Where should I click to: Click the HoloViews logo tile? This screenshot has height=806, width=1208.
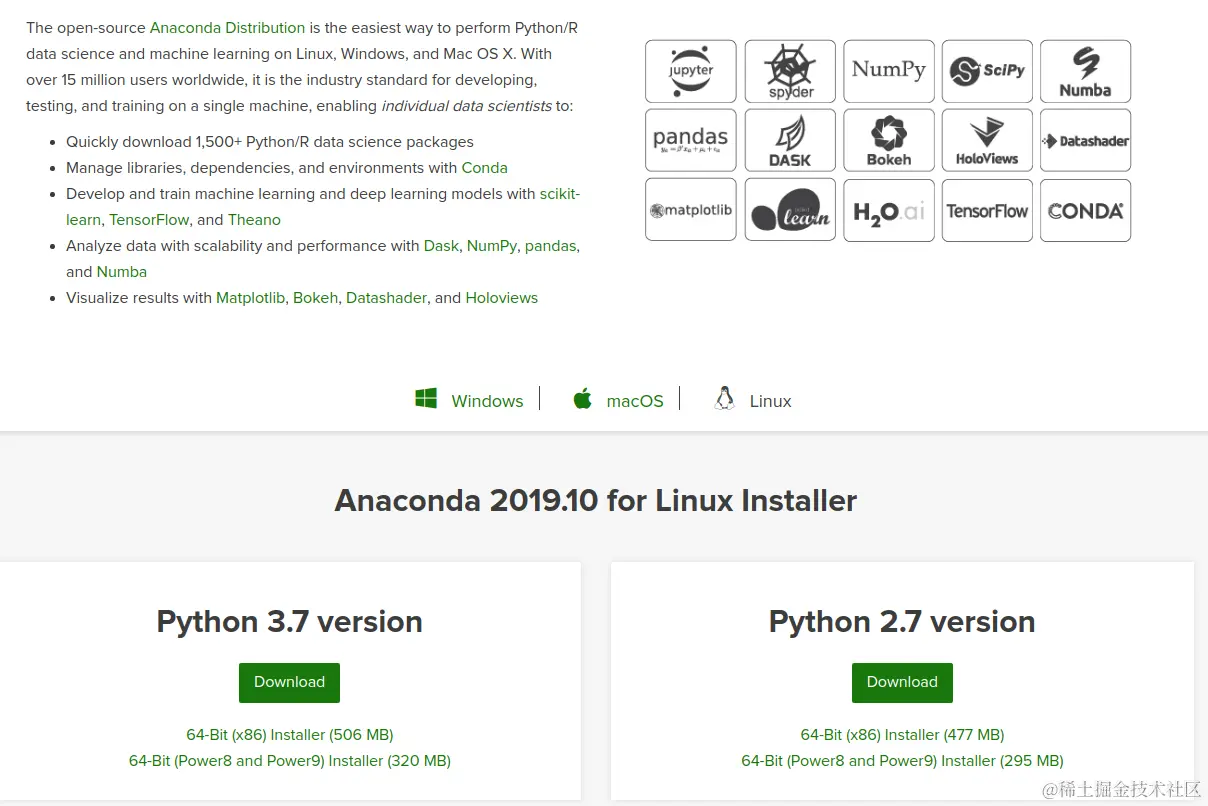(987, 140)
